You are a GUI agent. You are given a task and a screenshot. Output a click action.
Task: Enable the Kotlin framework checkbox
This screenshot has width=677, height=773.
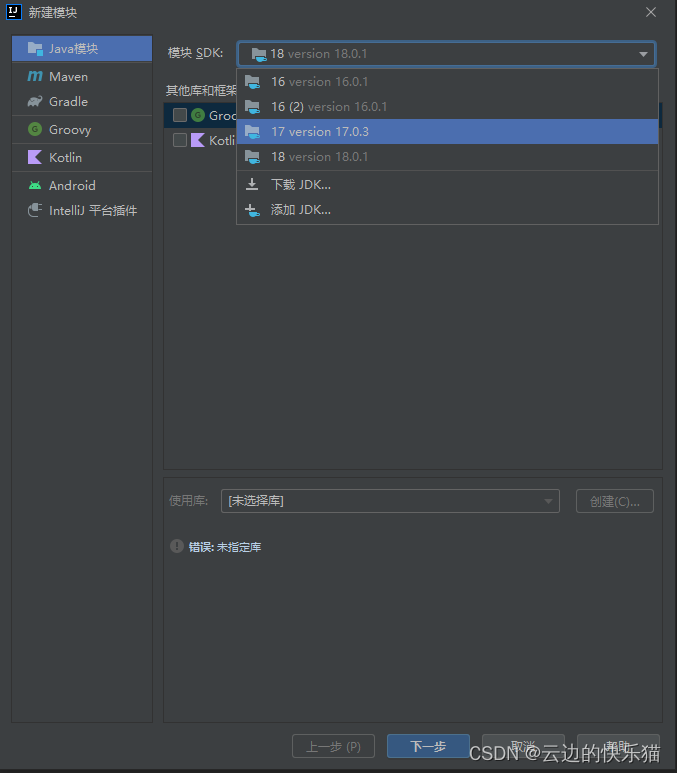click(180, 140)
